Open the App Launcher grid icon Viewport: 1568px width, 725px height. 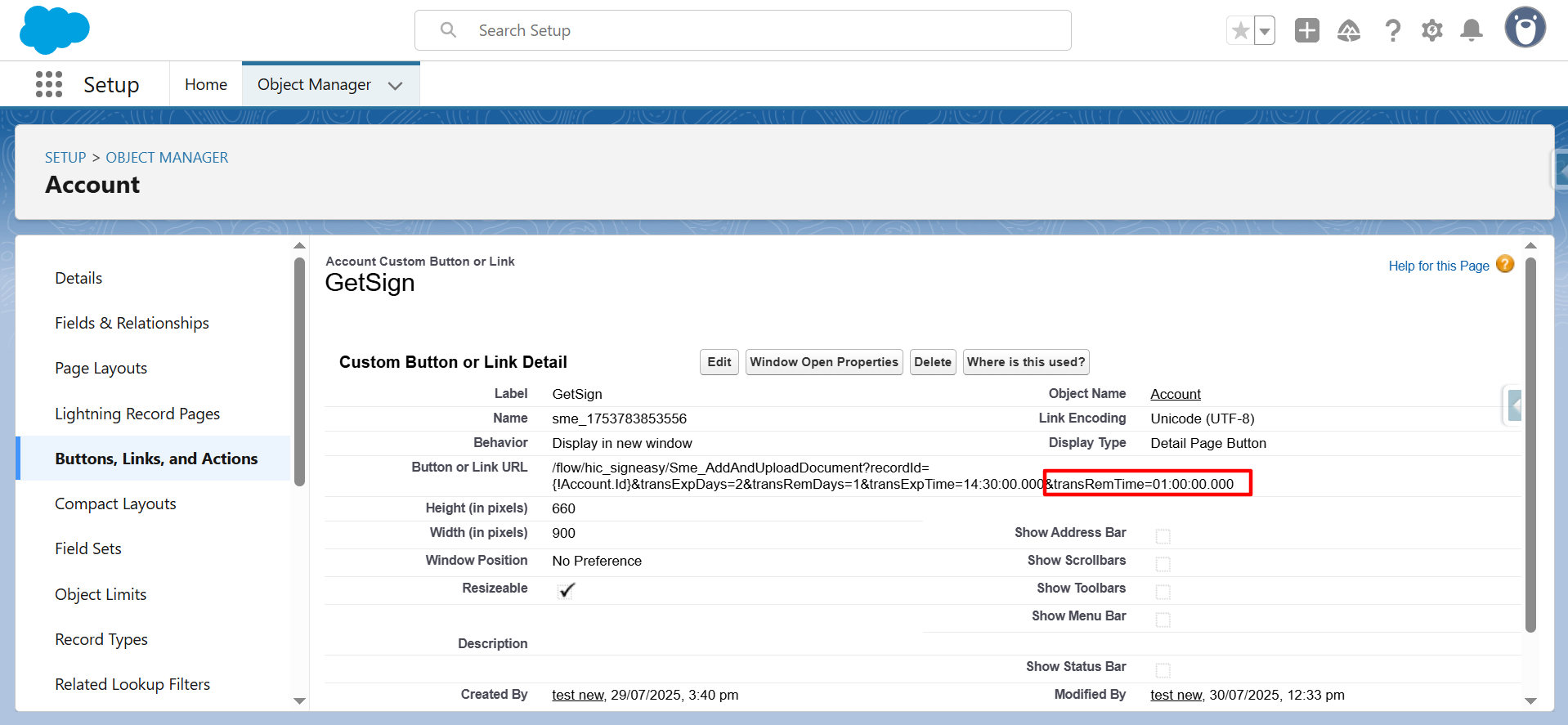[x=49, y=84]
